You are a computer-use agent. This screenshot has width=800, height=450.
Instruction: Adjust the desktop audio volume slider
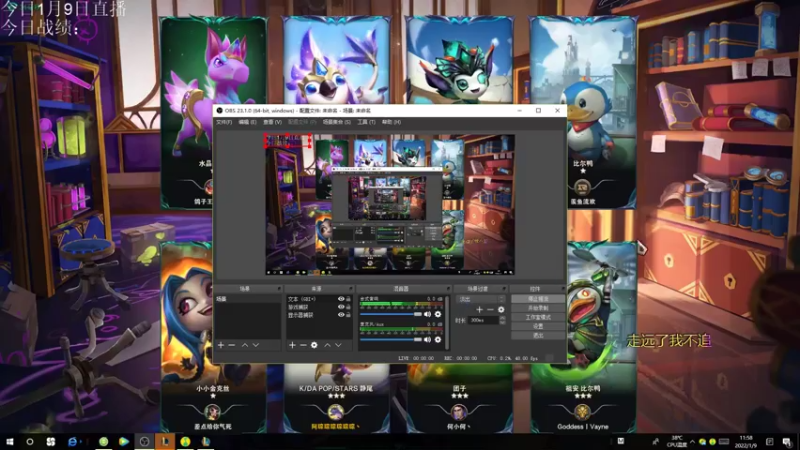(391, 314)
